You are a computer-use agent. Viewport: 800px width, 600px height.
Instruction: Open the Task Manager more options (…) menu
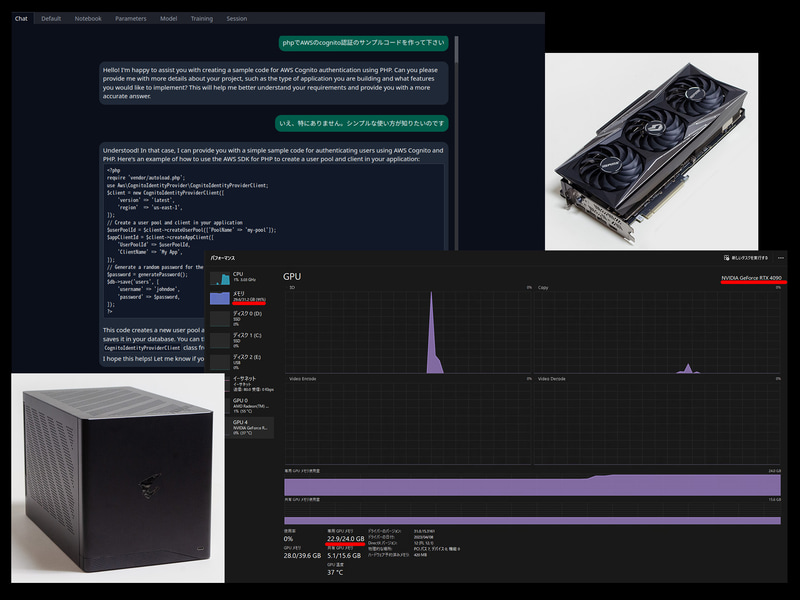(781, 258)
